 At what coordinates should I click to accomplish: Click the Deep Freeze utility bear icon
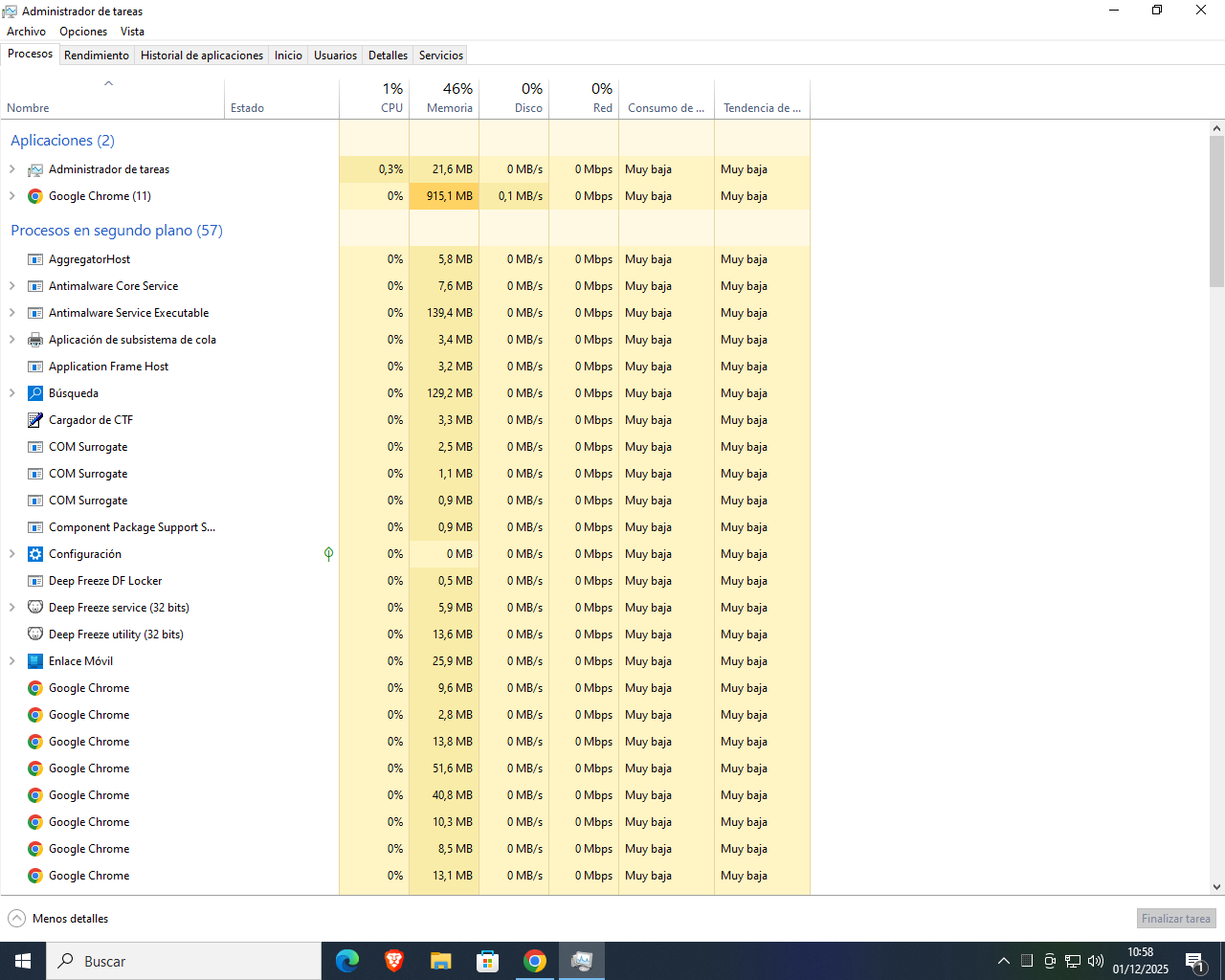[x=35, y=635]
